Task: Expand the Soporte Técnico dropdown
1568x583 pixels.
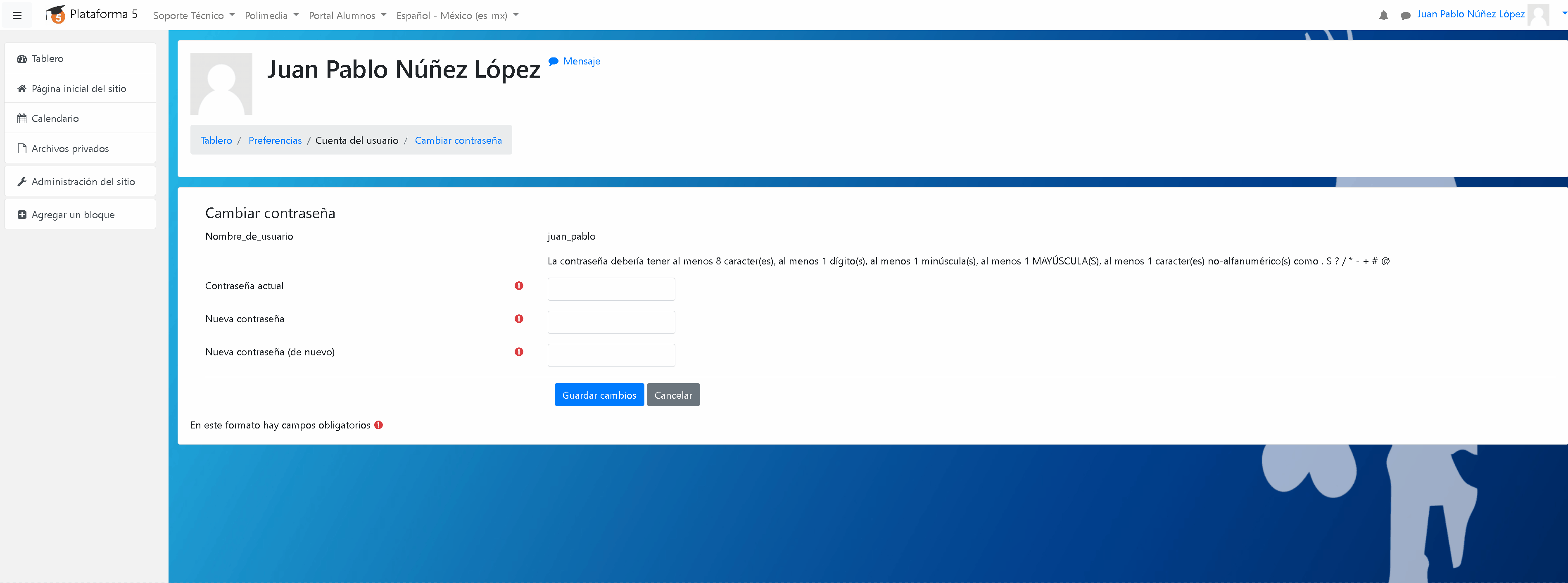Action: pos(194,15)
